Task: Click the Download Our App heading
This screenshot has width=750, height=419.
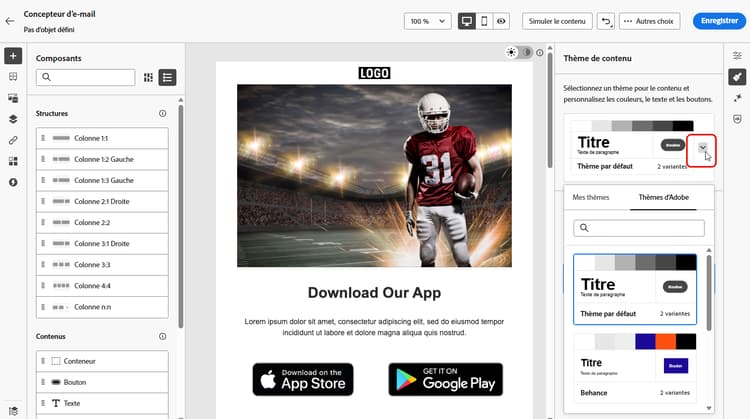Action: 374,293
